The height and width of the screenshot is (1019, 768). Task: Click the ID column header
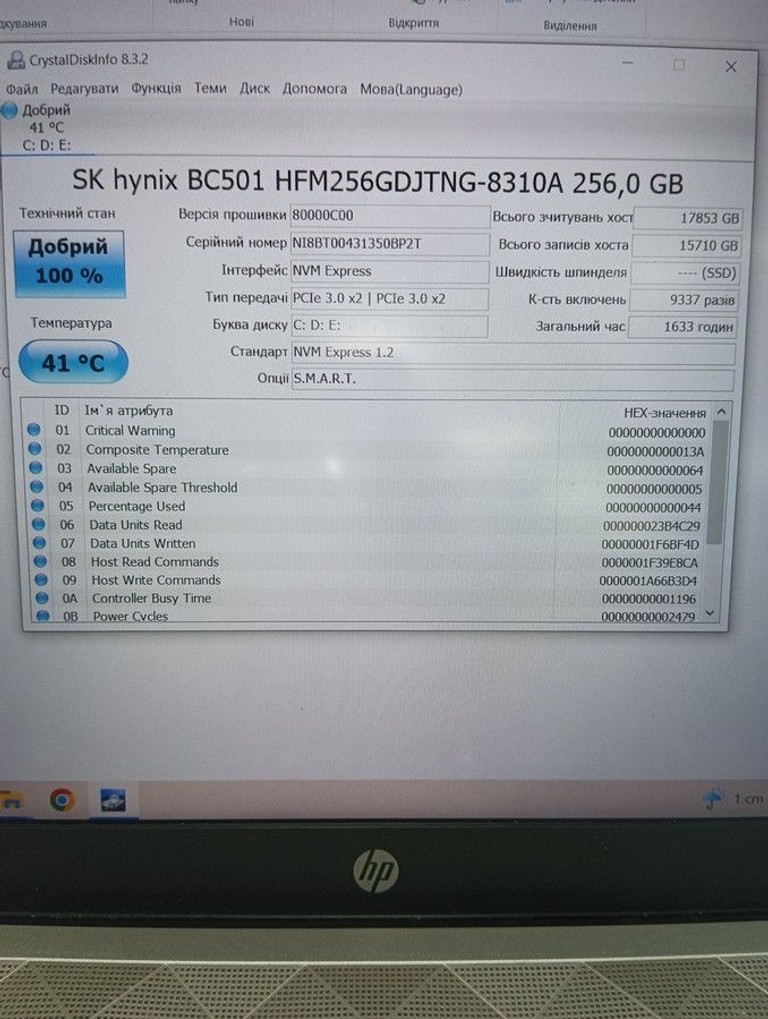[62, 410]
